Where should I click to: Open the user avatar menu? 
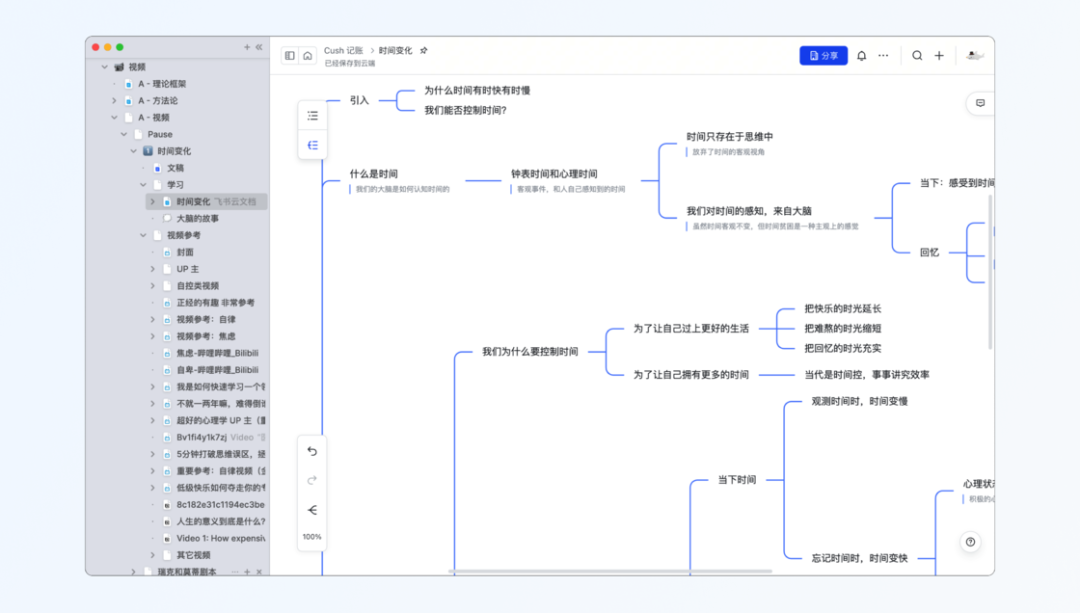click(974, 56)
